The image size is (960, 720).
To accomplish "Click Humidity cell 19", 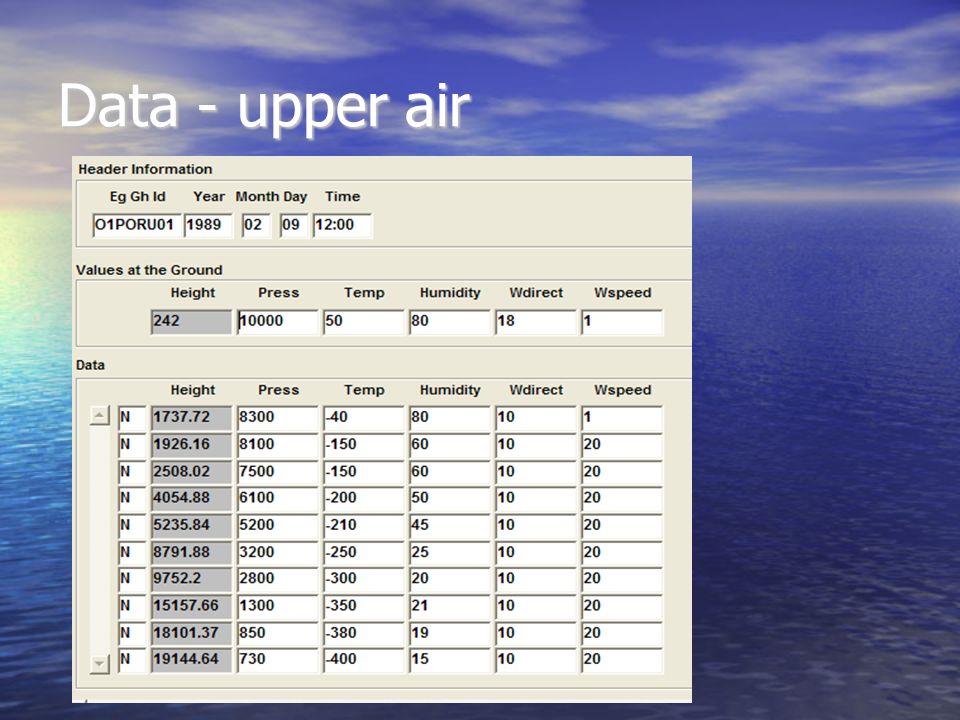I will coord(450,633).
